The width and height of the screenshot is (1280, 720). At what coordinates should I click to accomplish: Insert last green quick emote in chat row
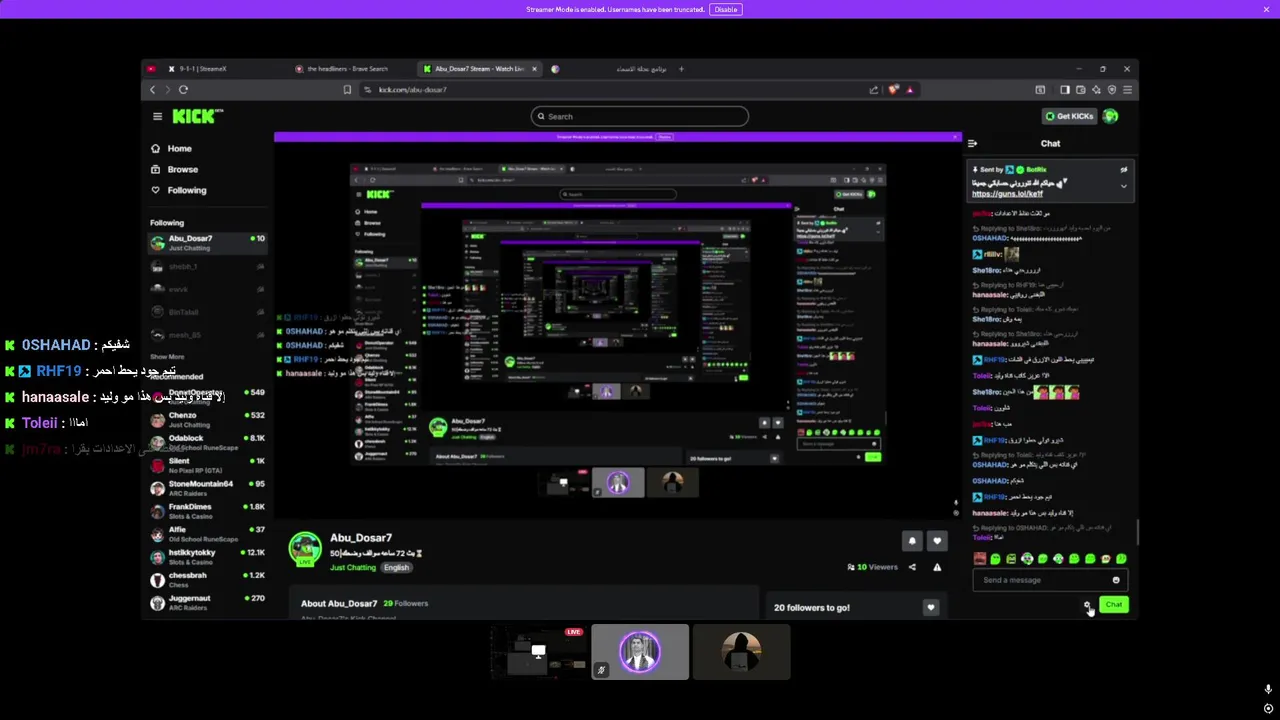click(1121, 559)
